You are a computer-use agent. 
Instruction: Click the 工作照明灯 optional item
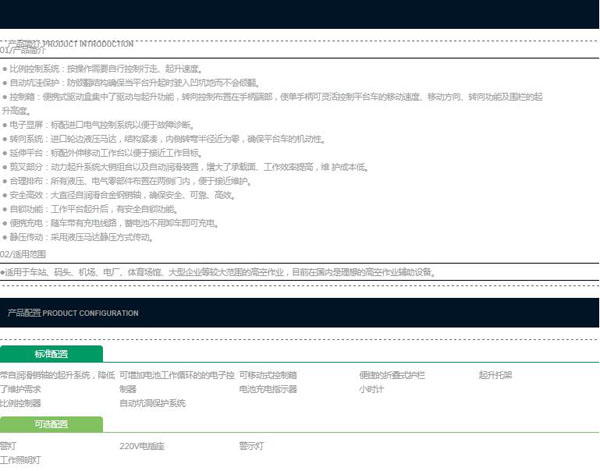tap(20, 459)
